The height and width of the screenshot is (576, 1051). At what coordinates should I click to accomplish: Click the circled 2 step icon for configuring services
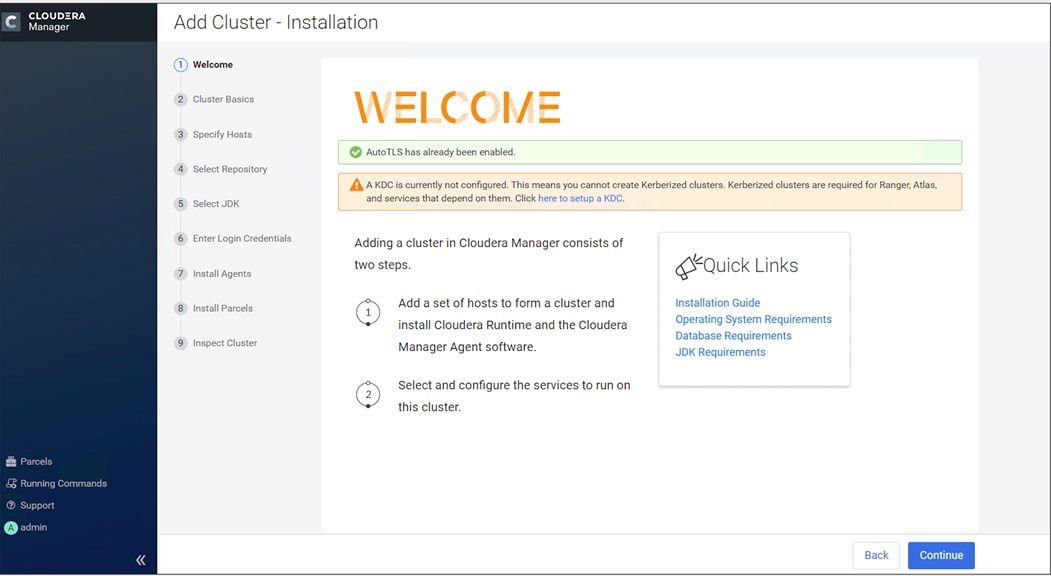pyautogui.click(x=368, y=394)
